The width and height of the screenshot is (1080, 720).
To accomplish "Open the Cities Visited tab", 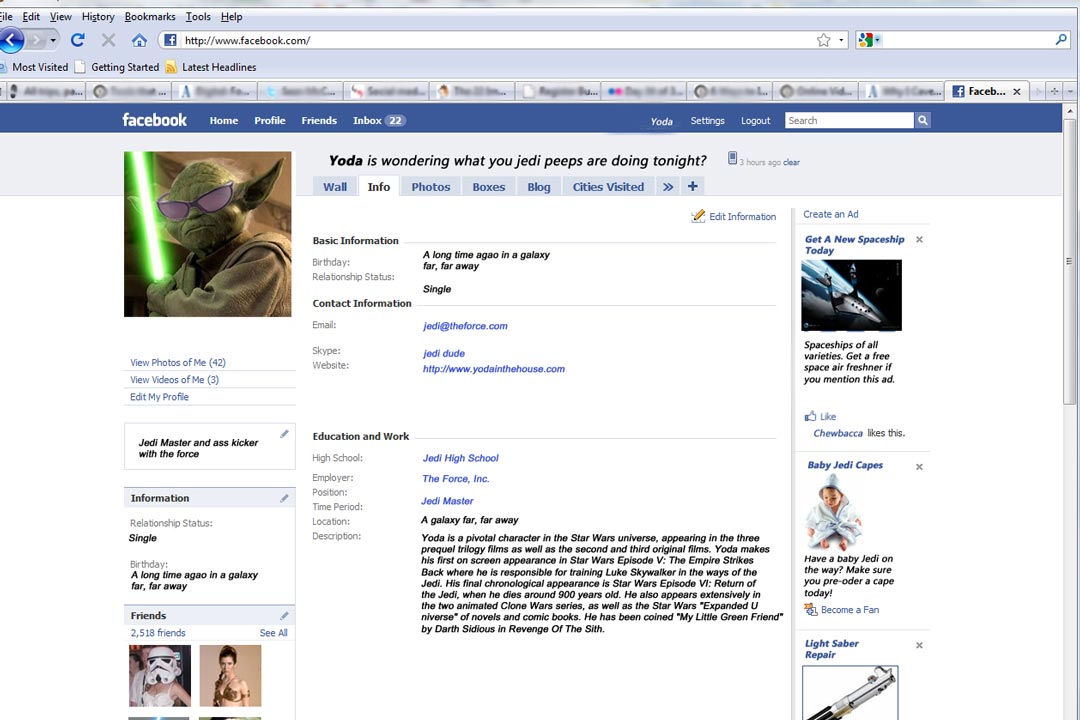I will [x=608, y=187].
